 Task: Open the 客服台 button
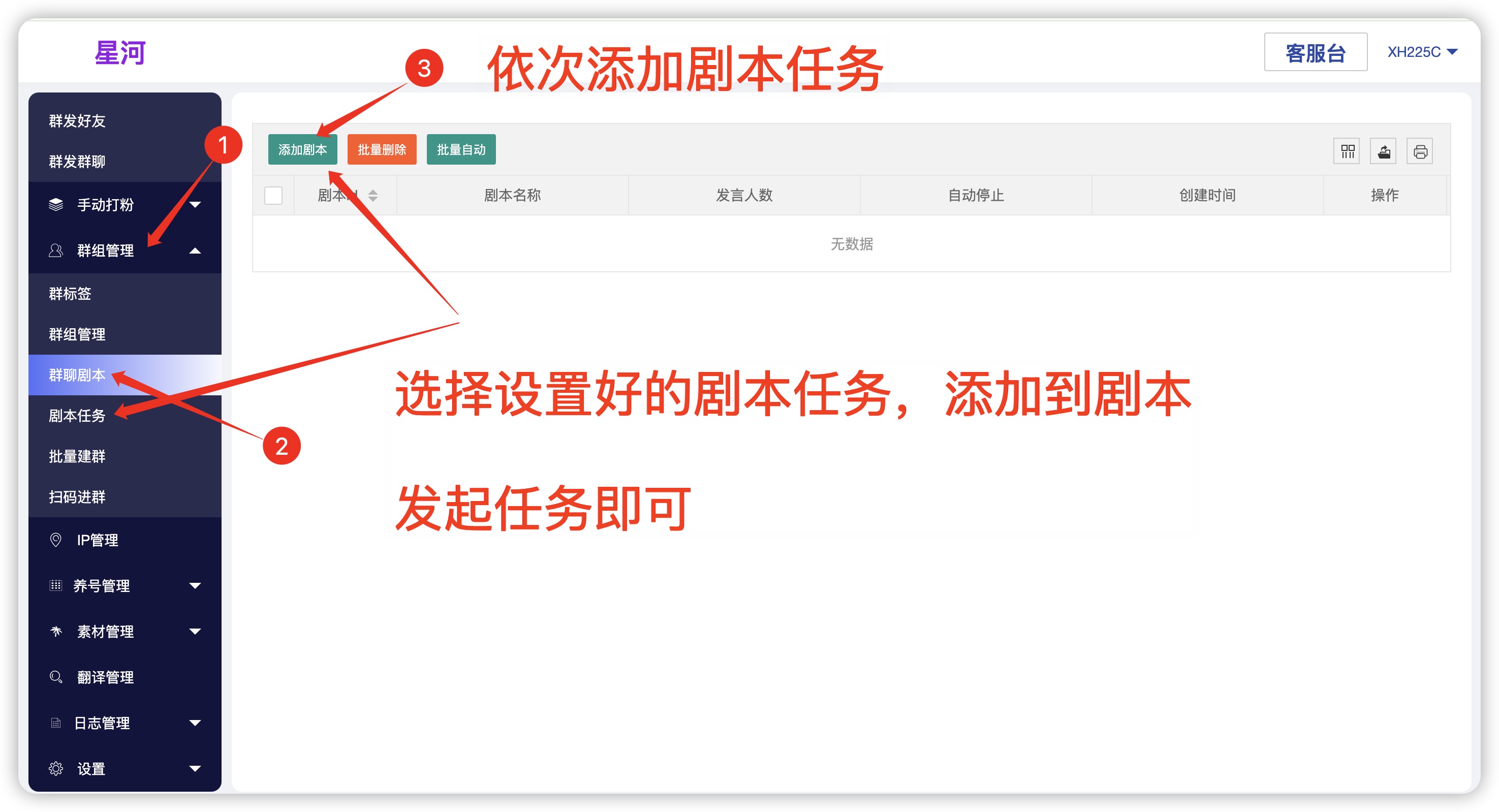click(x=1315, y=52)
